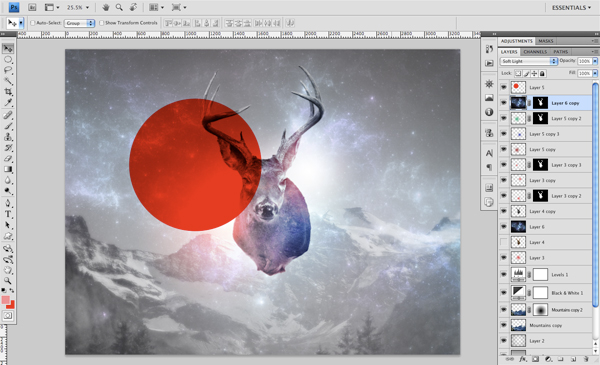Select the Brush tool

(8, 126)
